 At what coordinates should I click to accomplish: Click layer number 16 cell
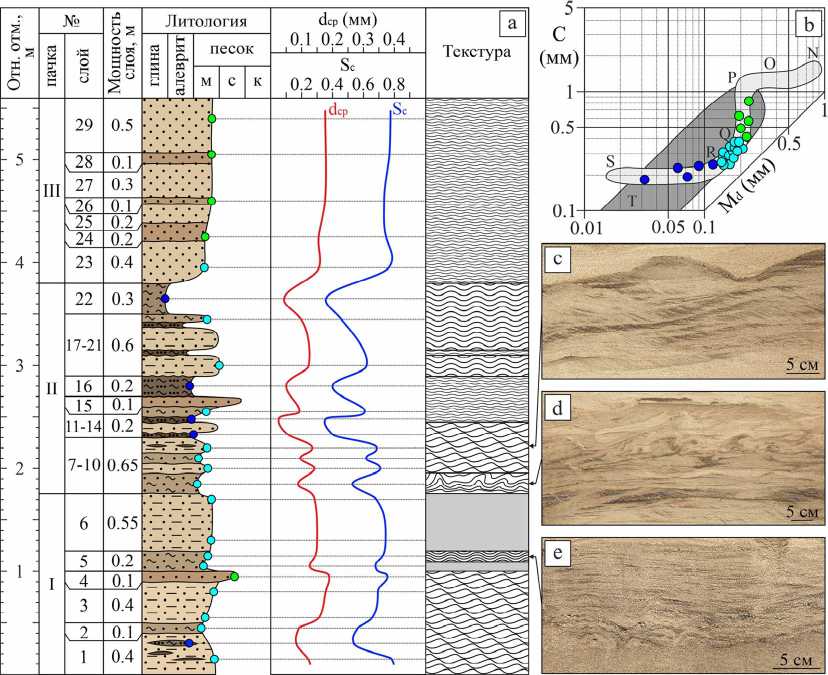[84, 386]
